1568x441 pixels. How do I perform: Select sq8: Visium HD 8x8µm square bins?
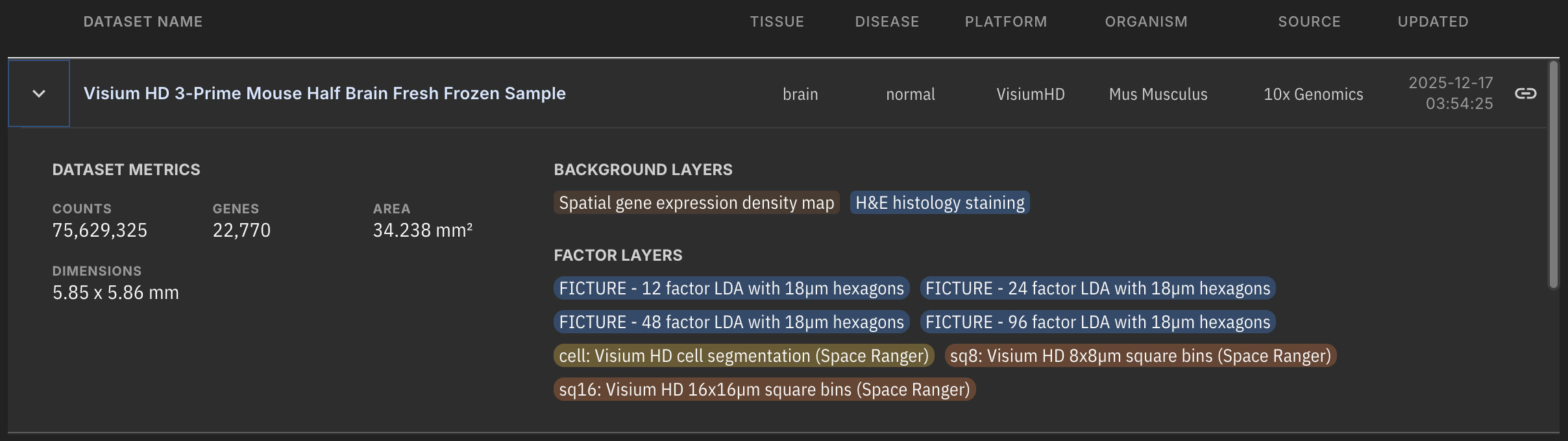[1140, 355]
